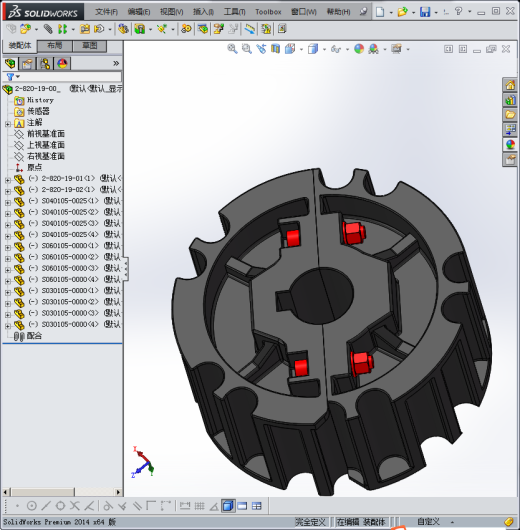The image size is (520, 530).
Task: Click the New document icon
Action: click(x=380, y=12)
